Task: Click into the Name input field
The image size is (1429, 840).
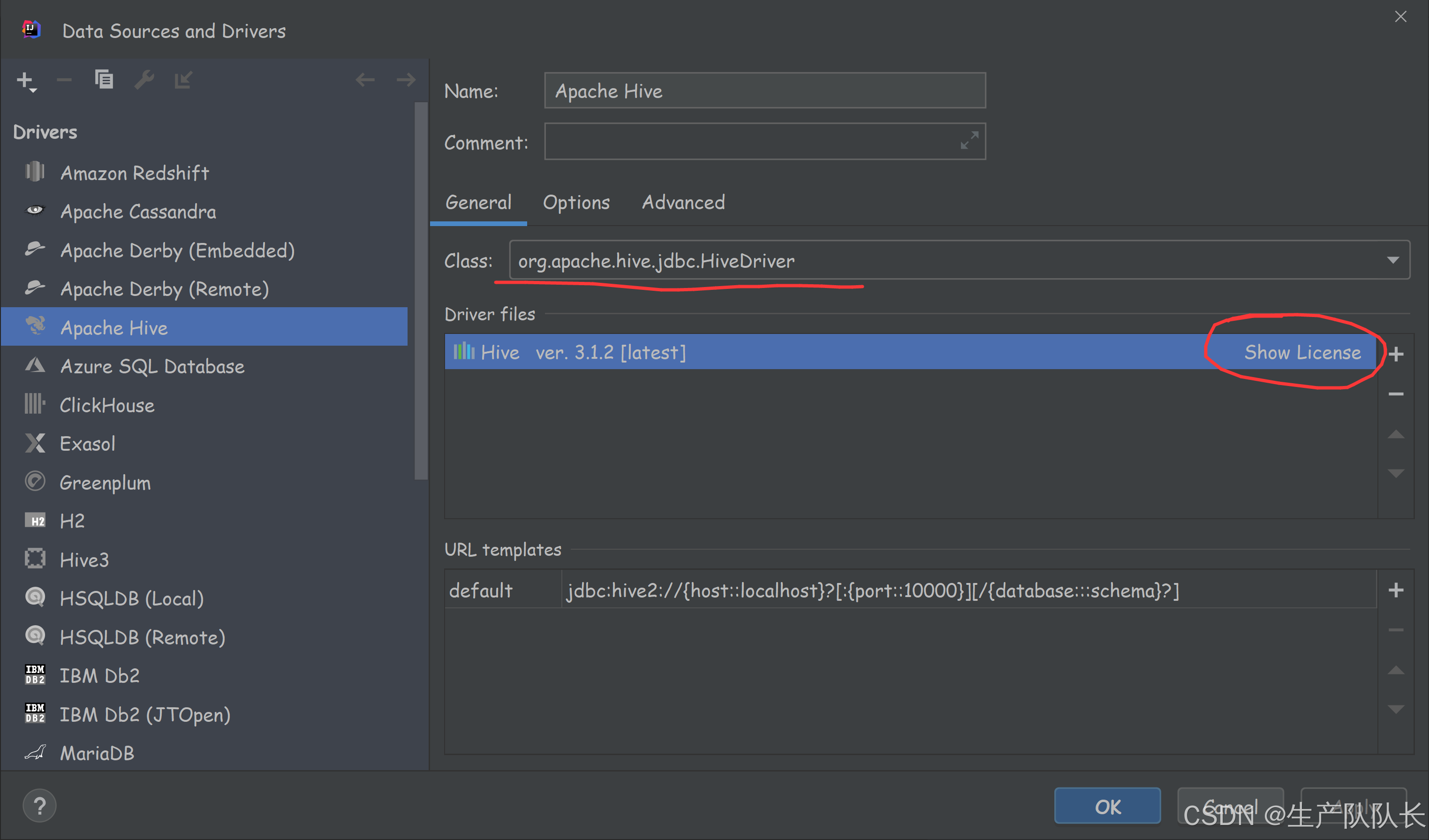Action: (x=765, y=90)
